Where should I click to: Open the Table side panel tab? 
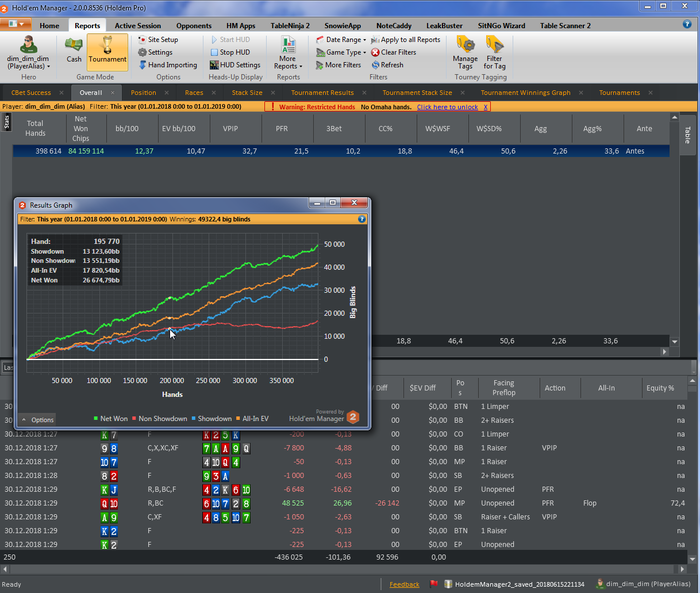pyautogui.click(x=687, y=135)
